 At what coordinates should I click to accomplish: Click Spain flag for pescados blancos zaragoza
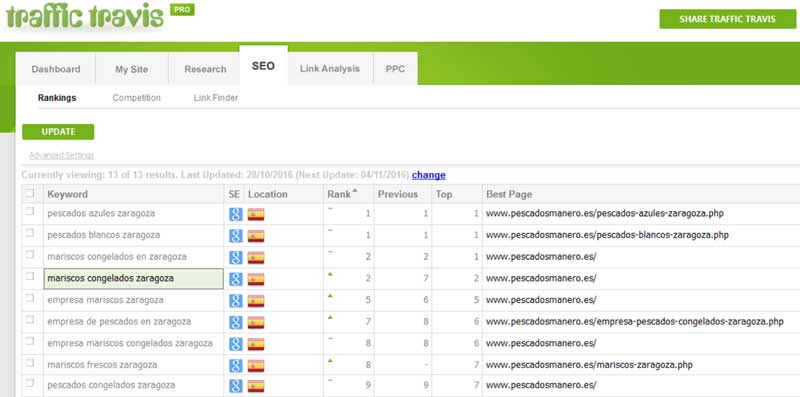256,236
